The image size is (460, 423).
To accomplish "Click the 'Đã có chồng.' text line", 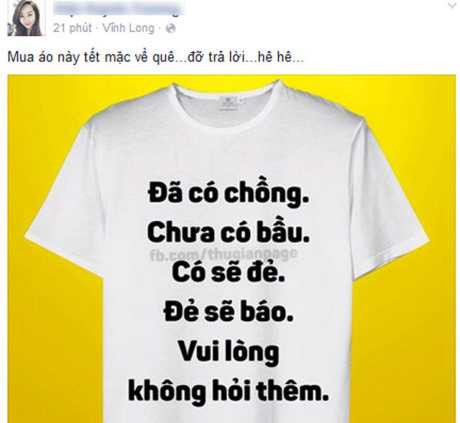I will [228, 194].
